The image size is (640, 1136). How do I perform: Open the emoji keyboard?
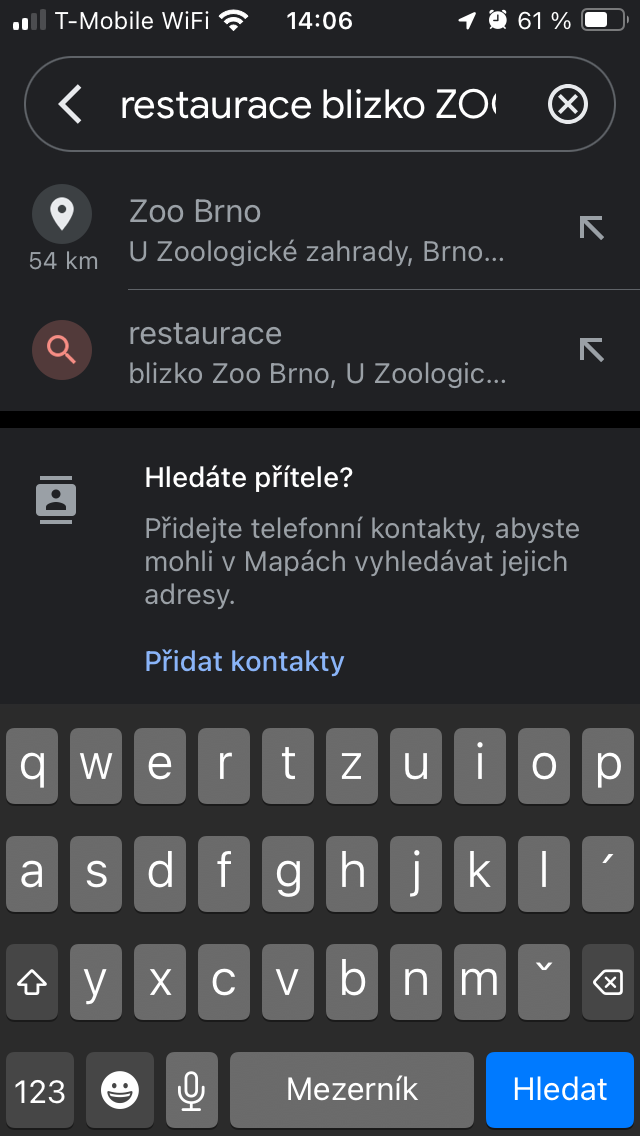coord(120,1089)
